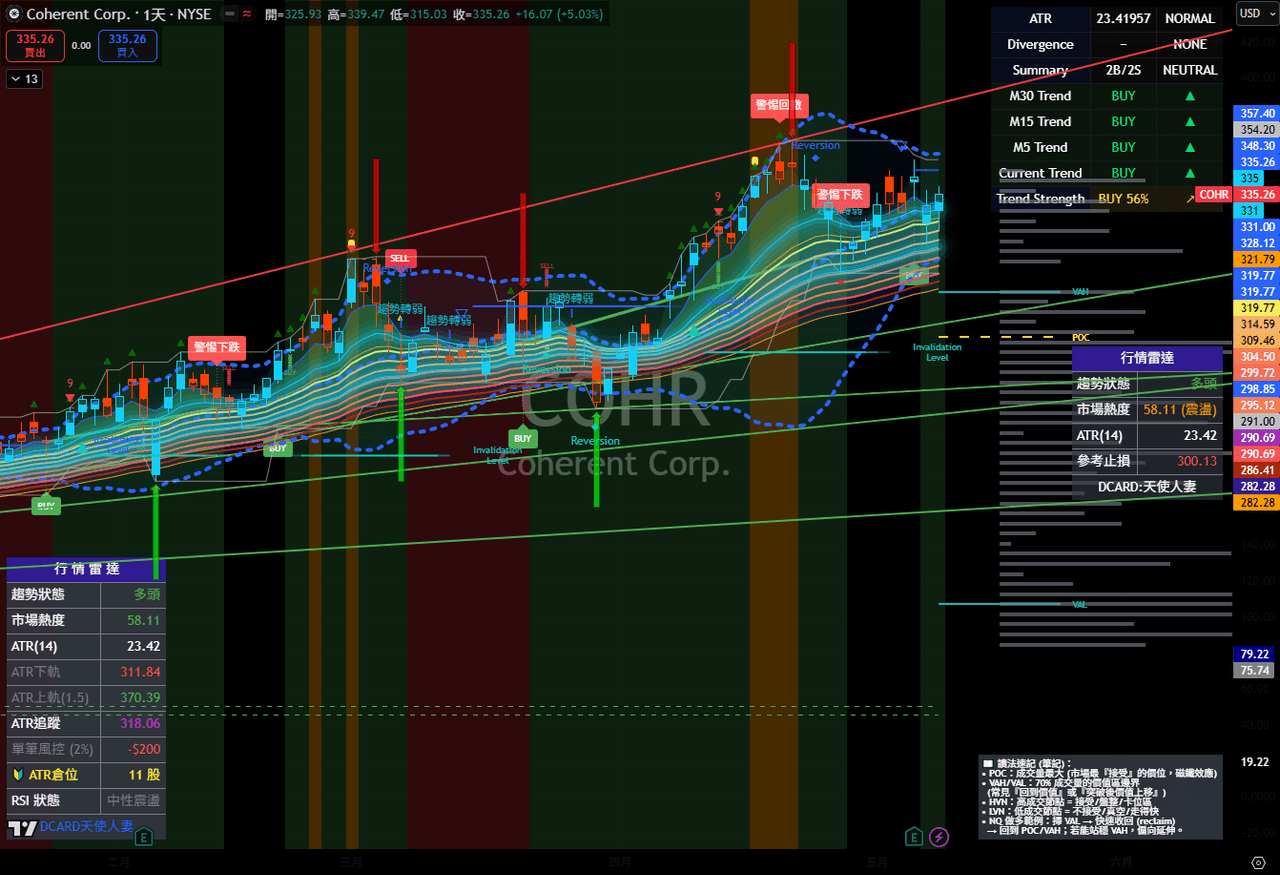Click the purple lightning bolt icon
The image size is (1280, 875).
(939, 837)
